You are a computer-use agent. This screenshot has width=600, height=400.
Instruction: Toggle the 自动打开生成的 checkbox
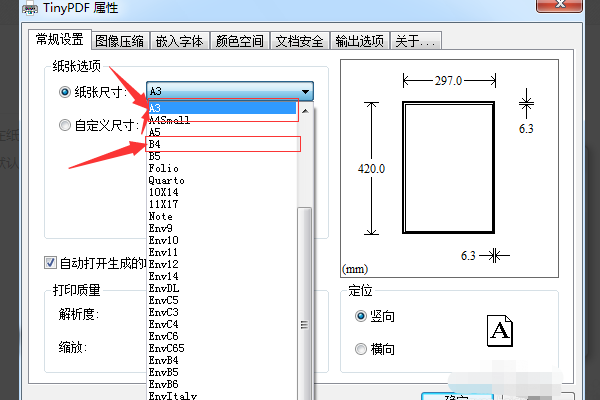(50, 263)
